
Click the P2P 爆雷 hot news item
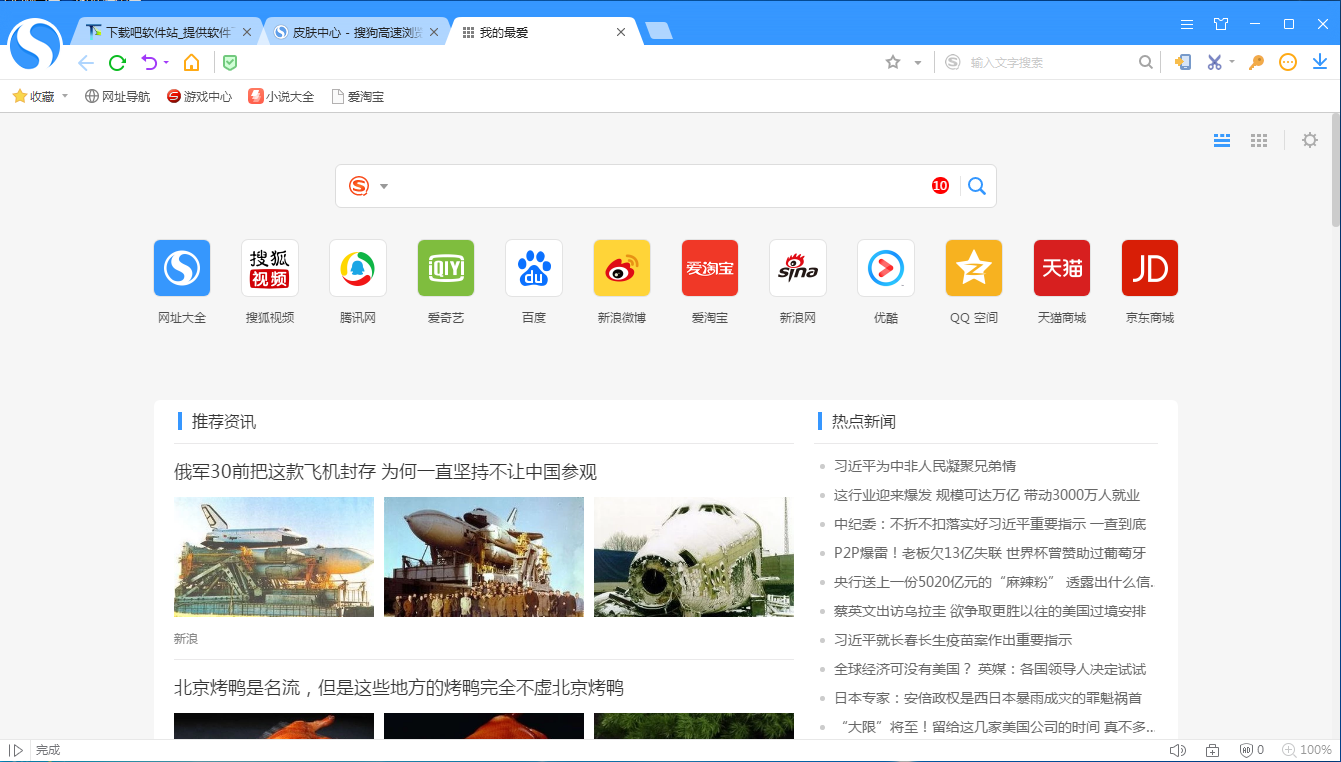tap(988, 553)
